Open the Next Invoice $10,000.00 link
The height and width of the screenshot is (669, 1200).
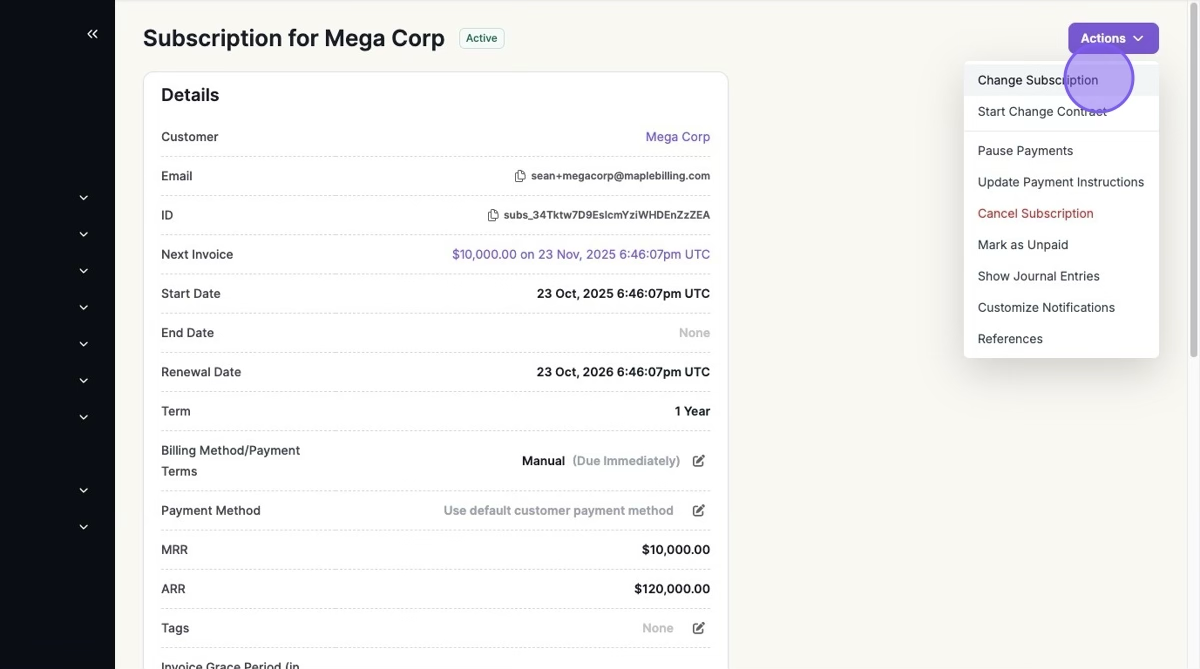pyautogui.click(x=580, y=255)
